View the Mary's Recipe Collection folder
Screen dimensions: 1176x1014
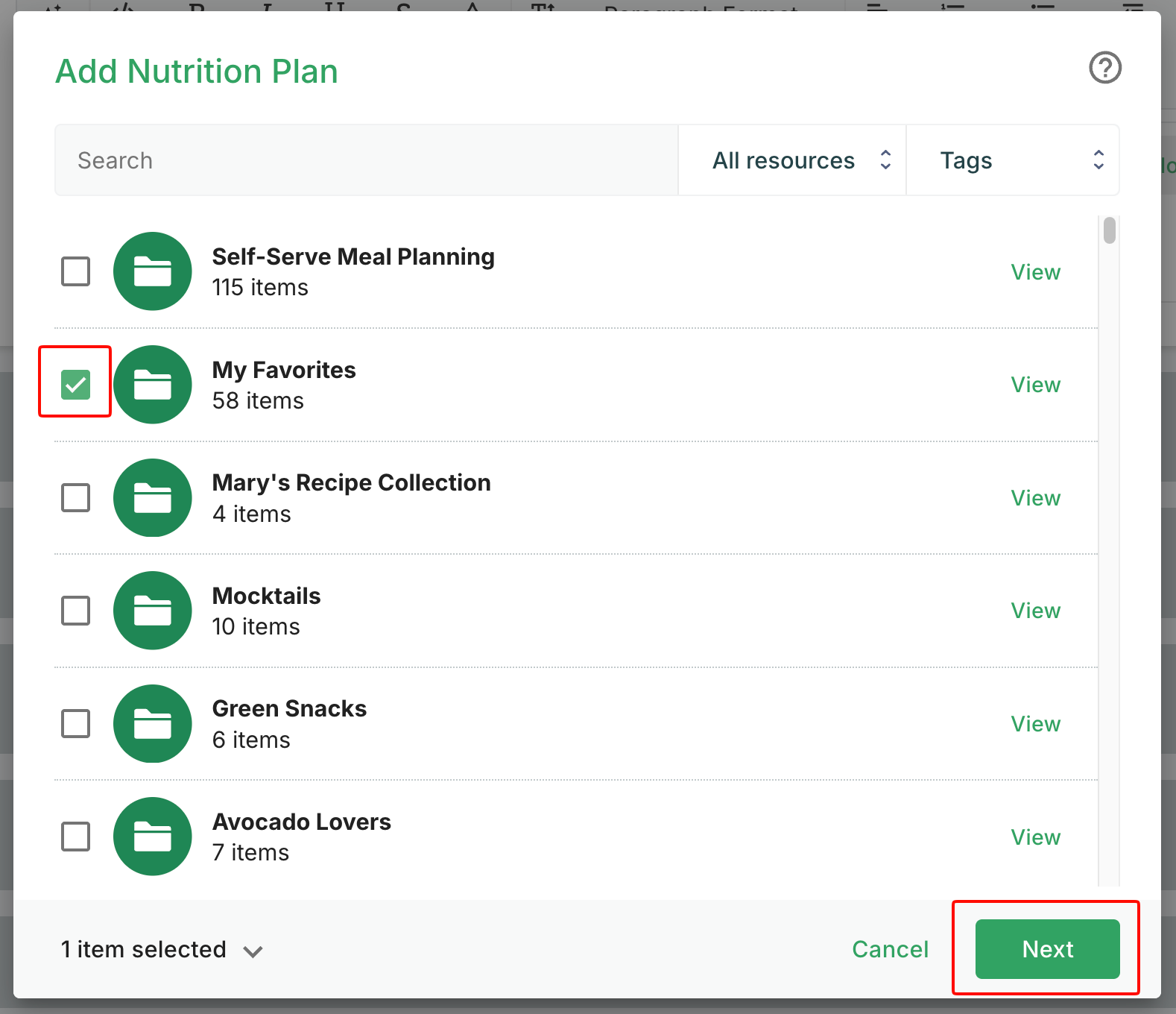(x=1035, y=498)
